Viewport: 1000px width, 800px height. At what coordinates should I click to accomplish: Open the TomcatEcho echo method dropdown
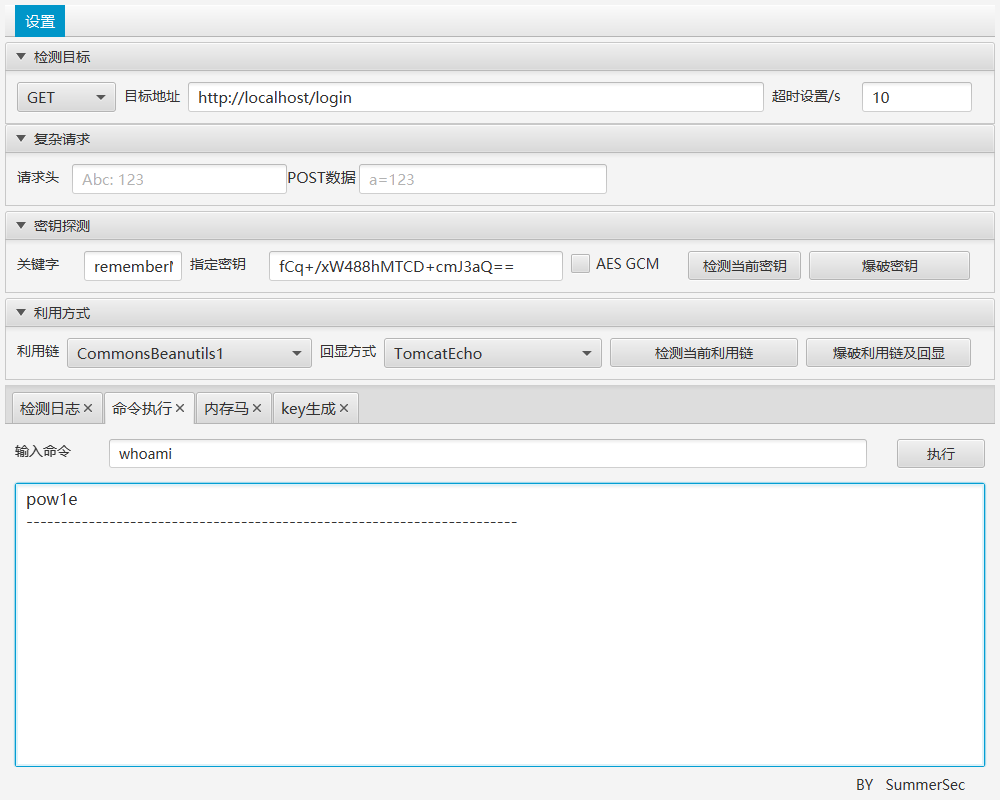492,353
